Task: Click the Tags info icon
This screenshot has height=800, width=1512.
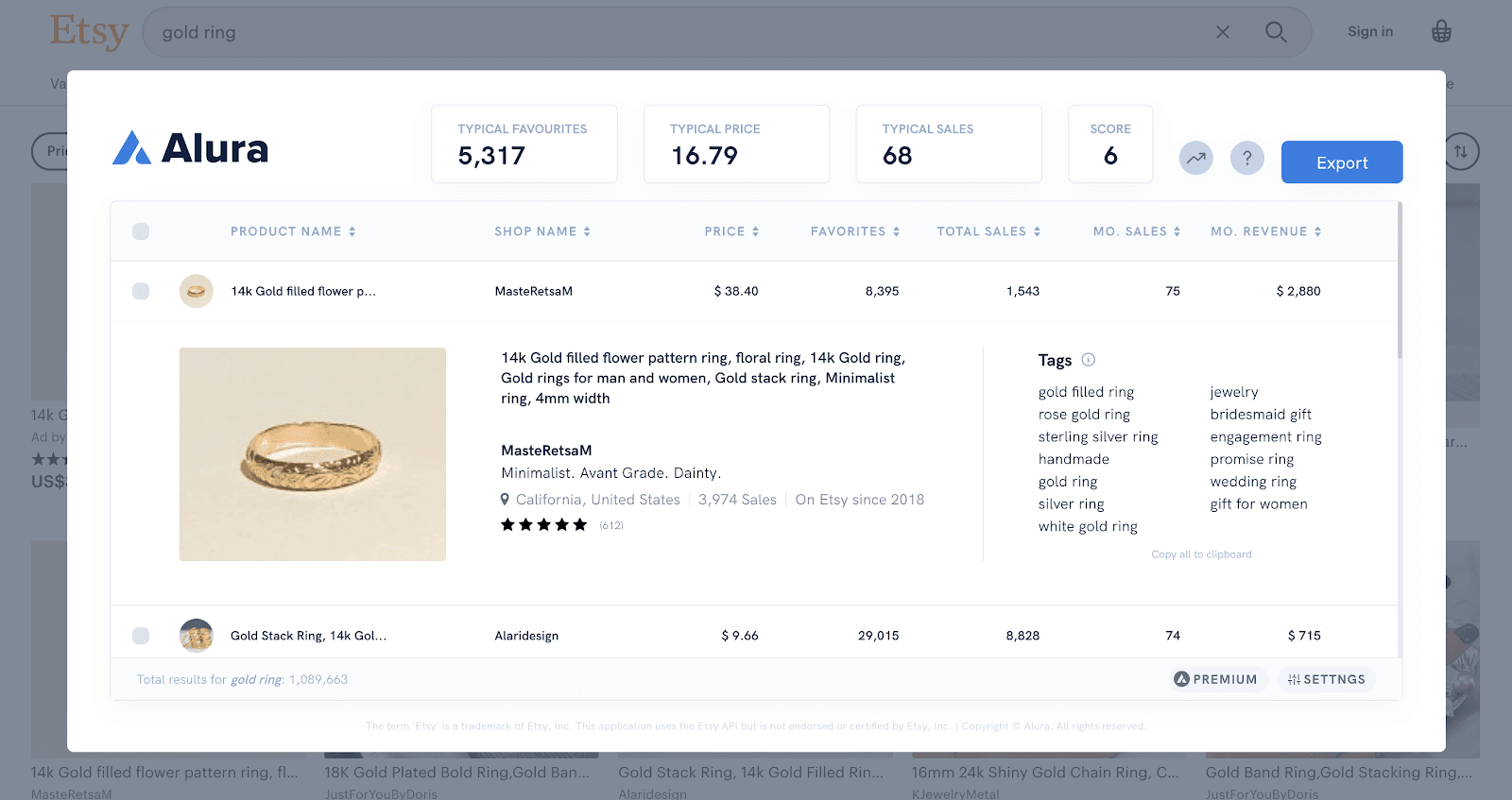Action: point(1089,360)
